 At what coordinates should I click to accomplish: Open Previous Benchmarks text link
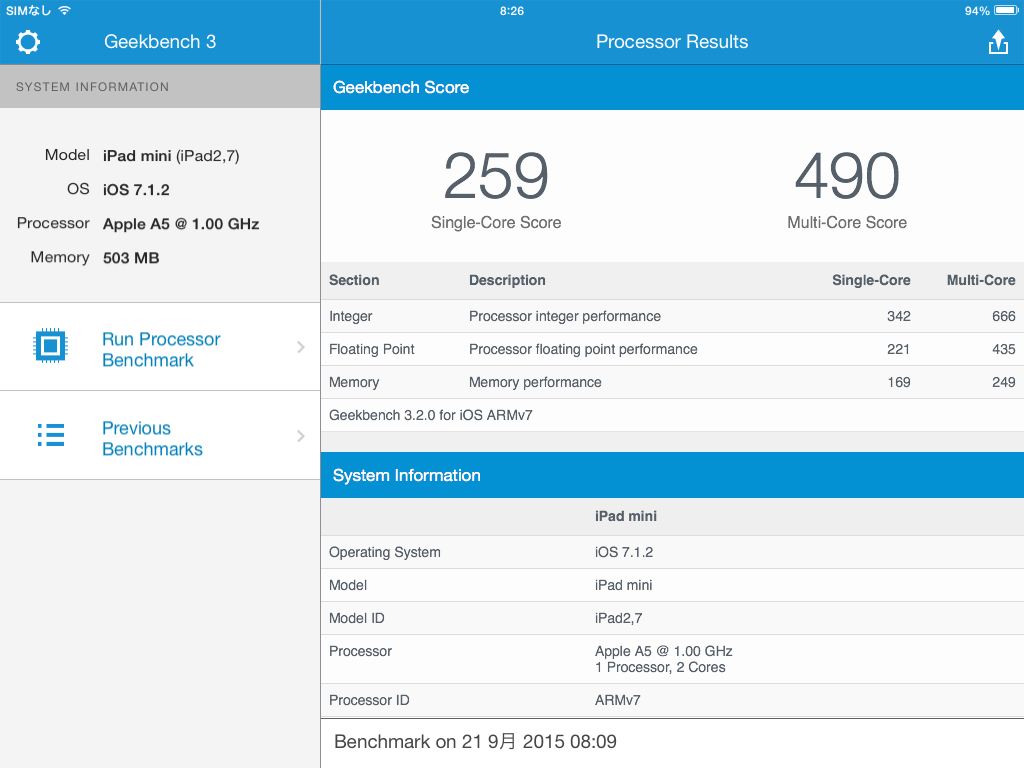[152, 438]
